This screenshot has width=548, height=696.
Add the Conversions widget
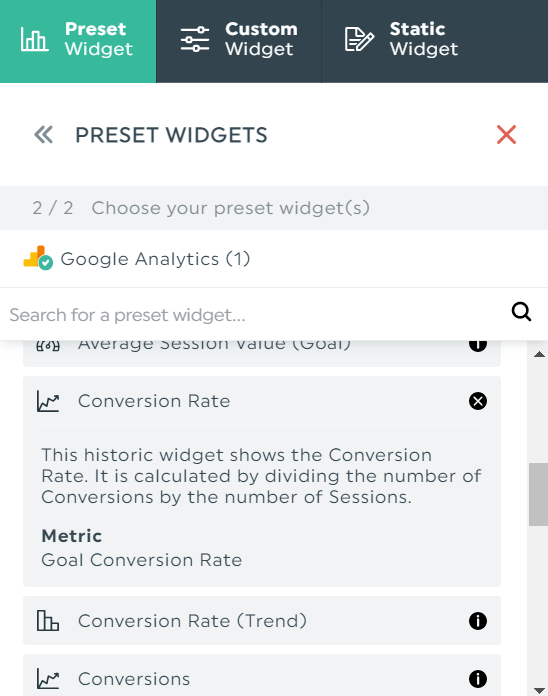click(x=262, y=675)
